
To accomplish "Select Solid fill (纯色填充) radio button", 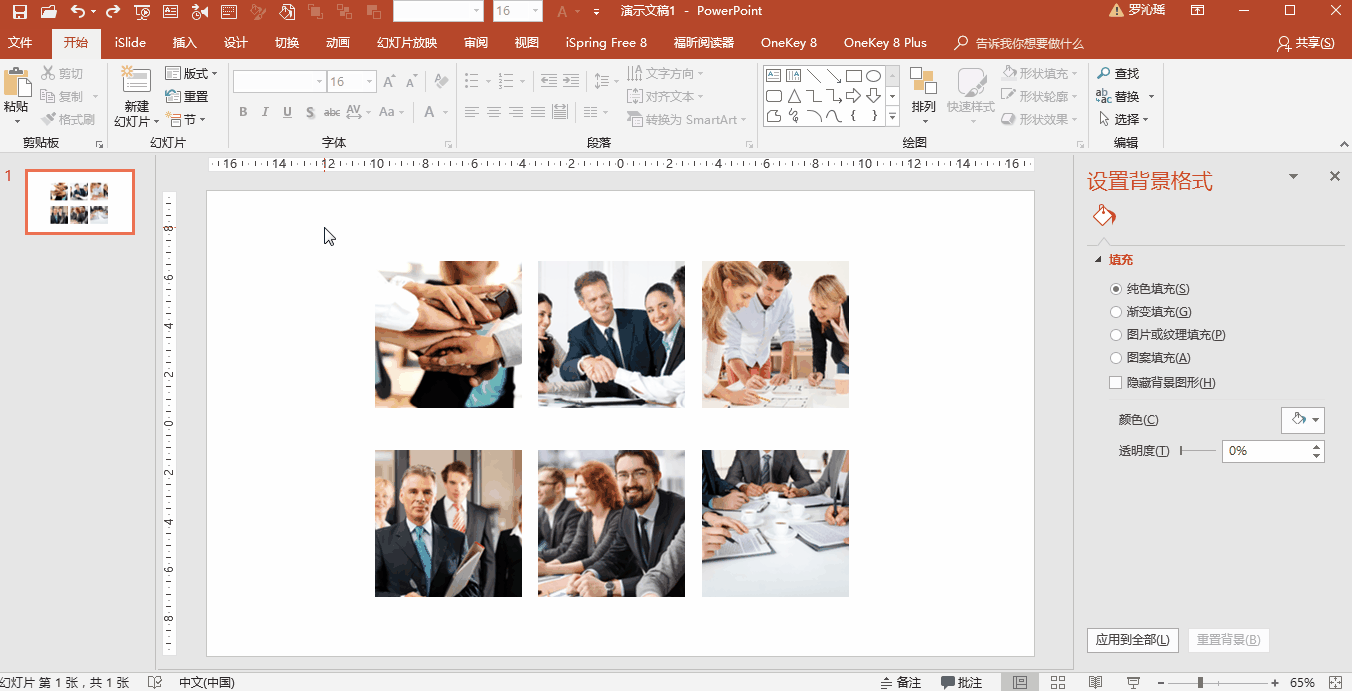I will point(1116,289).
